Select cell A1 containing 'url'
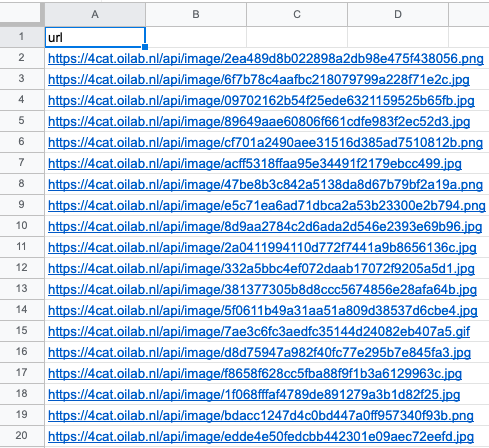The width and height of the screenshot is (489, 448). pos(95,37)
